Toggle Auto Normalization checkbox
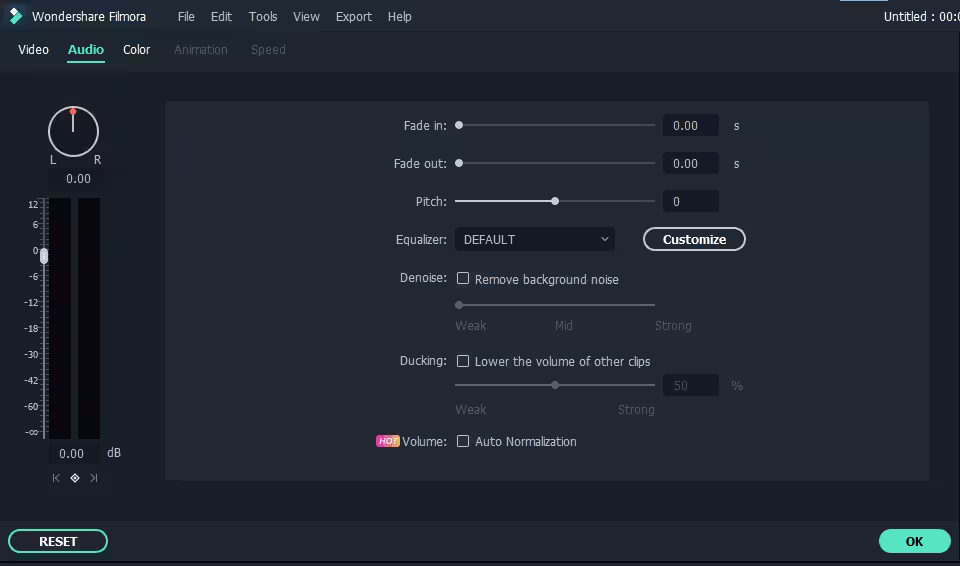 point(463,441)
